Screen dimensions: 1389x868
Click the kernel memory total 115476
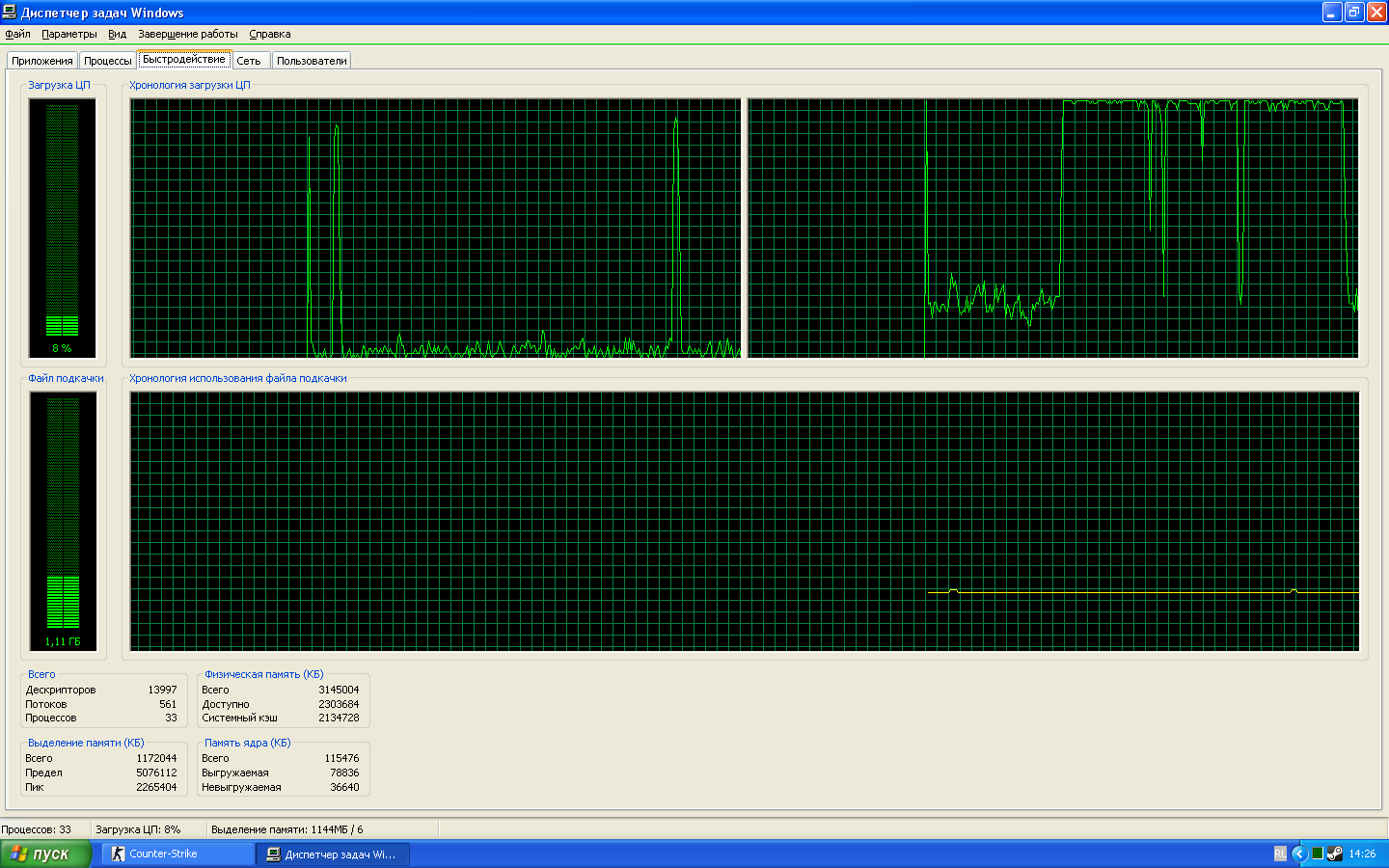pyautogui.click(x=341, y=758)
